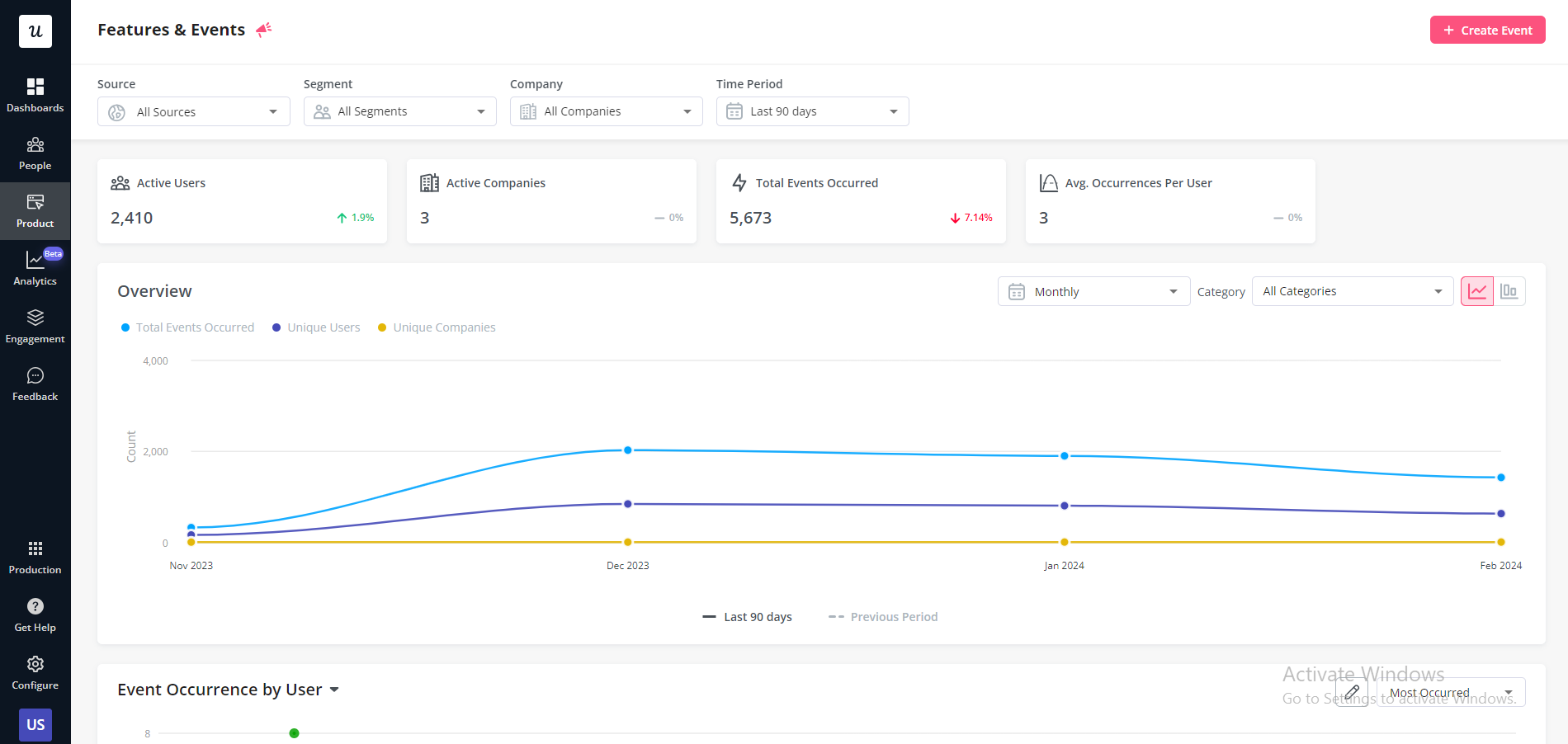Screen dimensions: 1568x744
Task: Open the All Sources dropdown
Action: coord(193,111)
